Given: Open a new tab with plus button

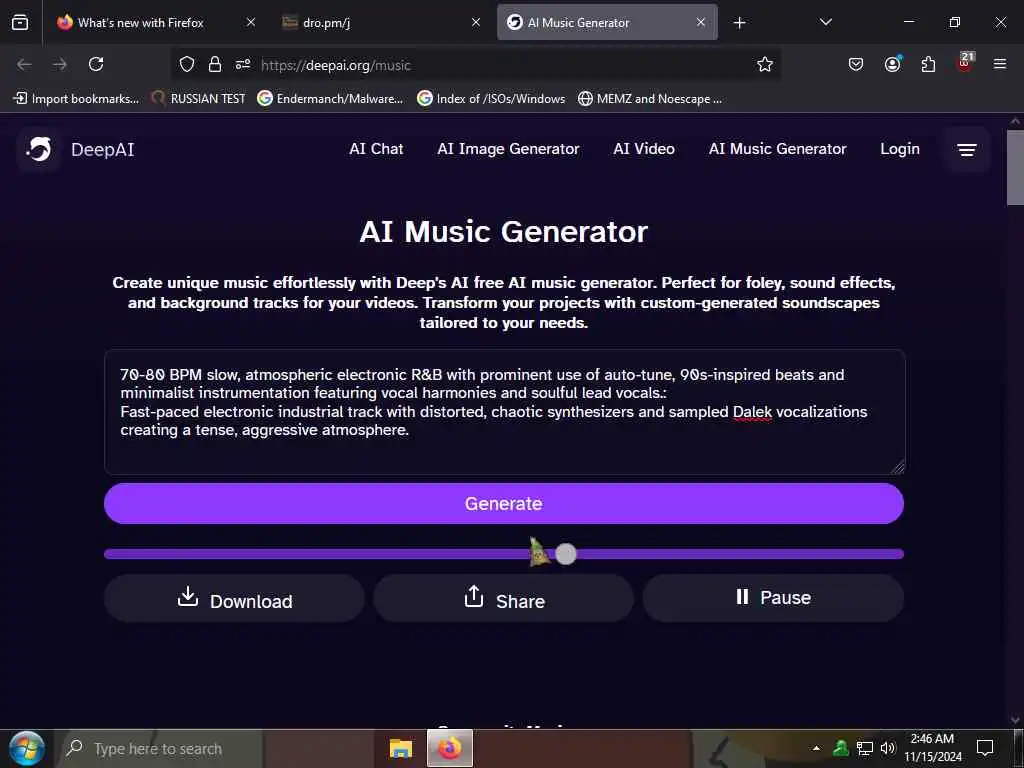Looking at the screenshot, I should click(739, 23).
